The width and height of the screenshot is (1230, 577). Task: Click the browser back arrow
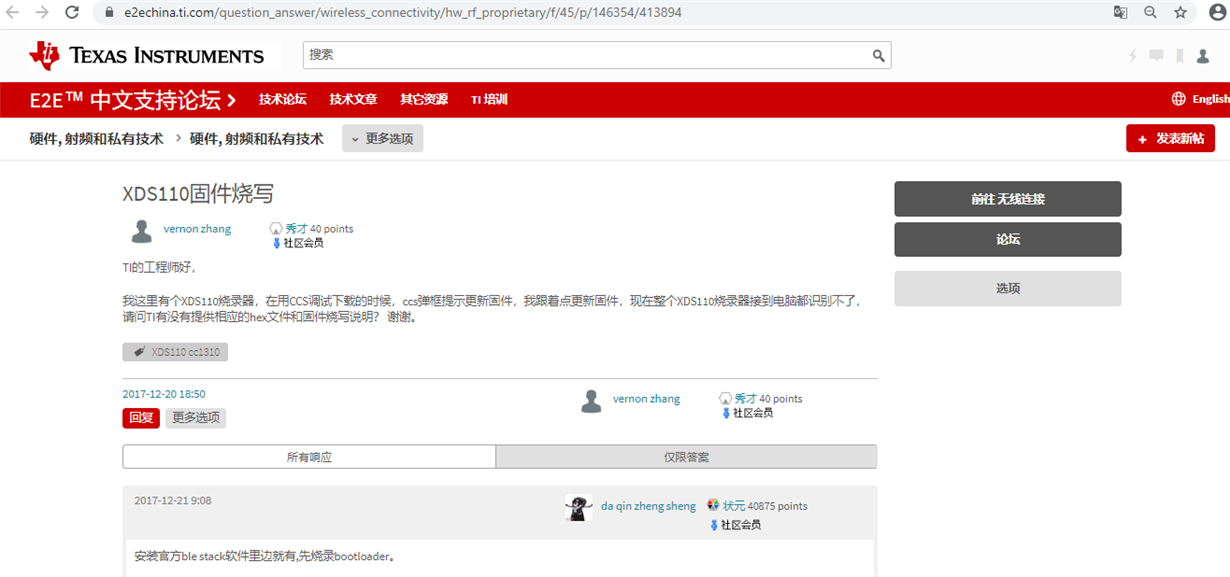(14, 13)
